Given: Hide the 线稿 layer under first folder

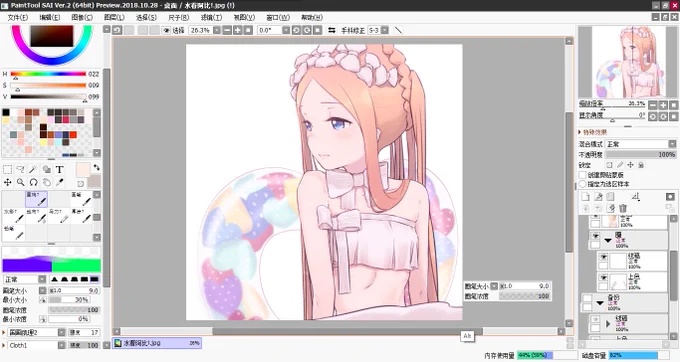Looking at the screenshot, I should 603,257.
